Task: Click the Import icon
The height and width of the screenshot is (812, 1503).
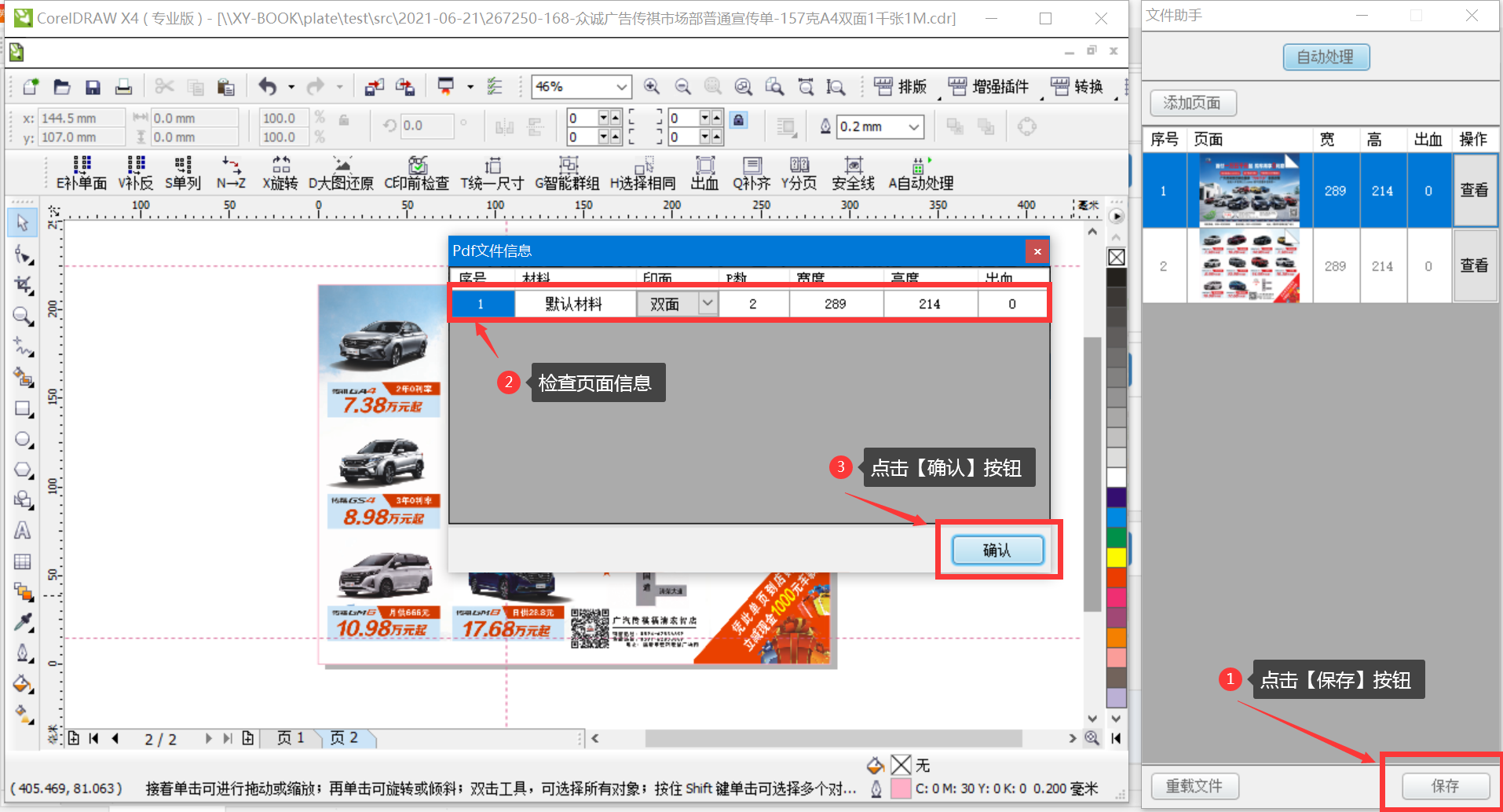Action: coord(375,86)
